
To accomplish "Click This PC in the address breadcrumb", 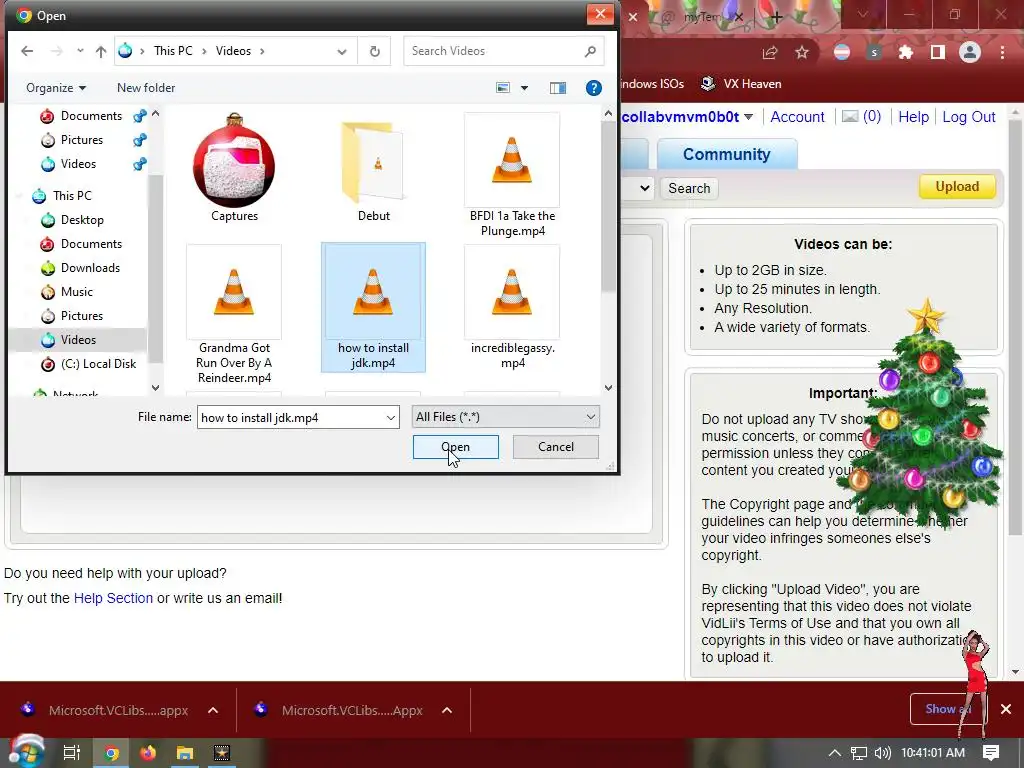I will point(173,51).
